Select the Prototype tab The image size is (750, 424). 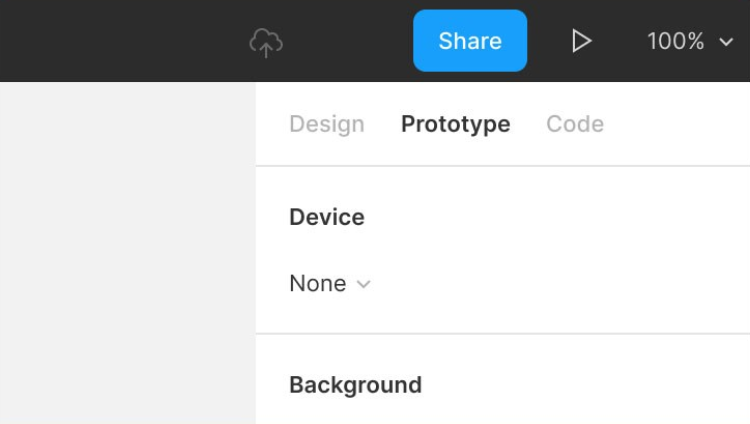(x=455, y=124)
